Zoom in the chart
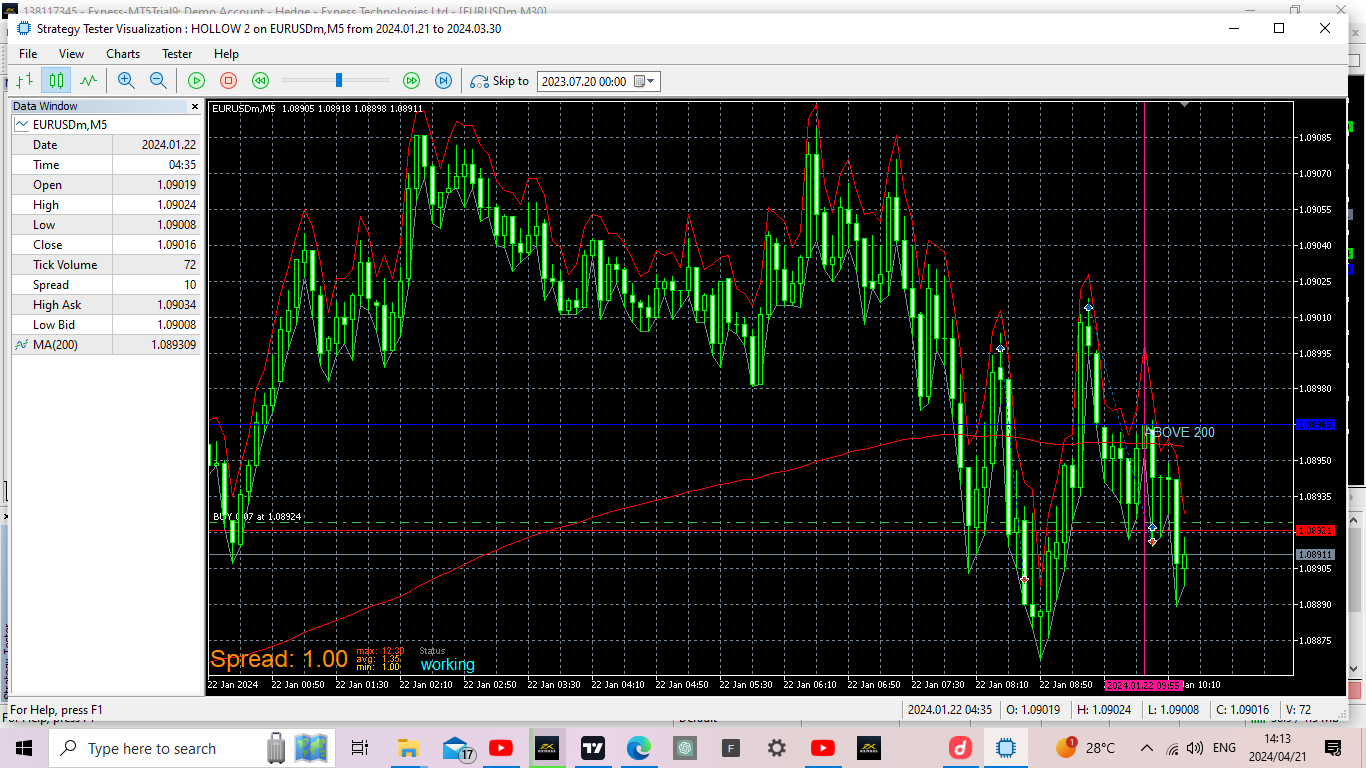Viewport: 1366px width, 768px height. (x=126, y=81)
